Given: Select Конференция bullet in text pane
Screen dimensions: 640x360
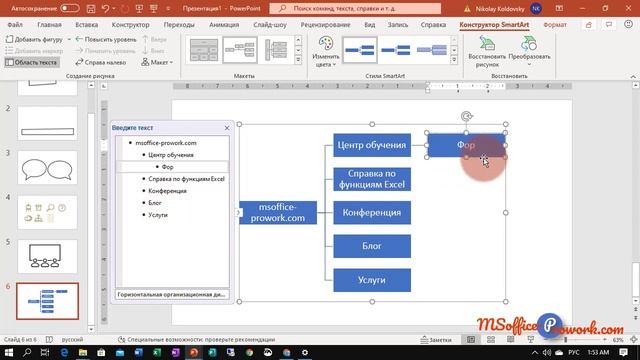Looking at the screenshot, I should coord(167,191).
